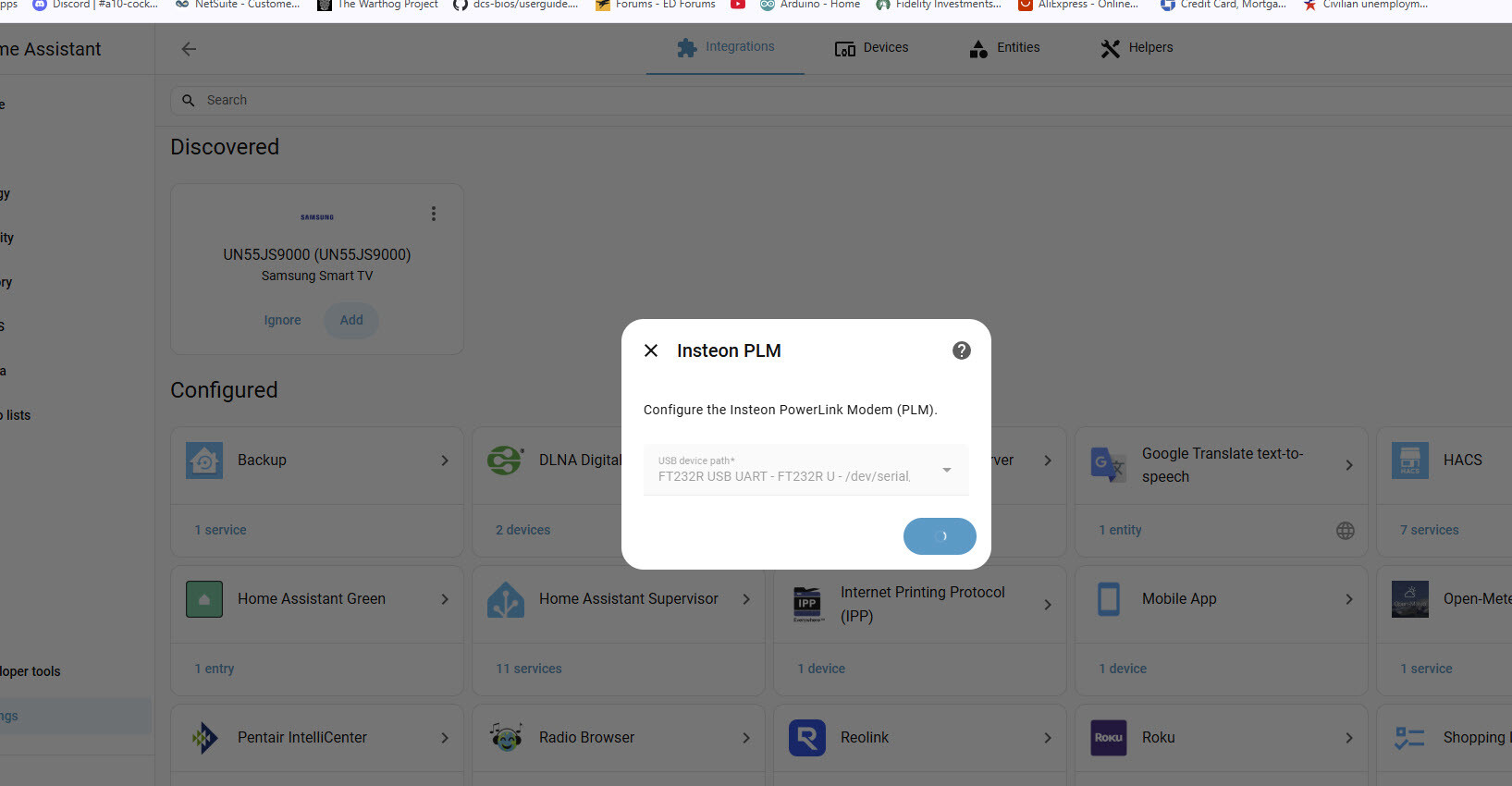
Task: Expand Home Assistant Supervisor chevron
Action: pos(746,599)
